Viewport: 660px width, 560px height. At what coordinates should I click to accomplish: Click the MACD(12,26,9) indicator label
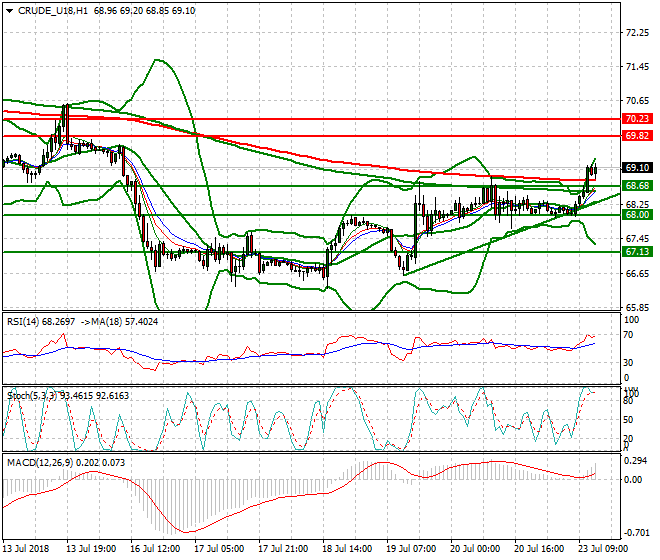pyautogui.click(x=40, y=463)
